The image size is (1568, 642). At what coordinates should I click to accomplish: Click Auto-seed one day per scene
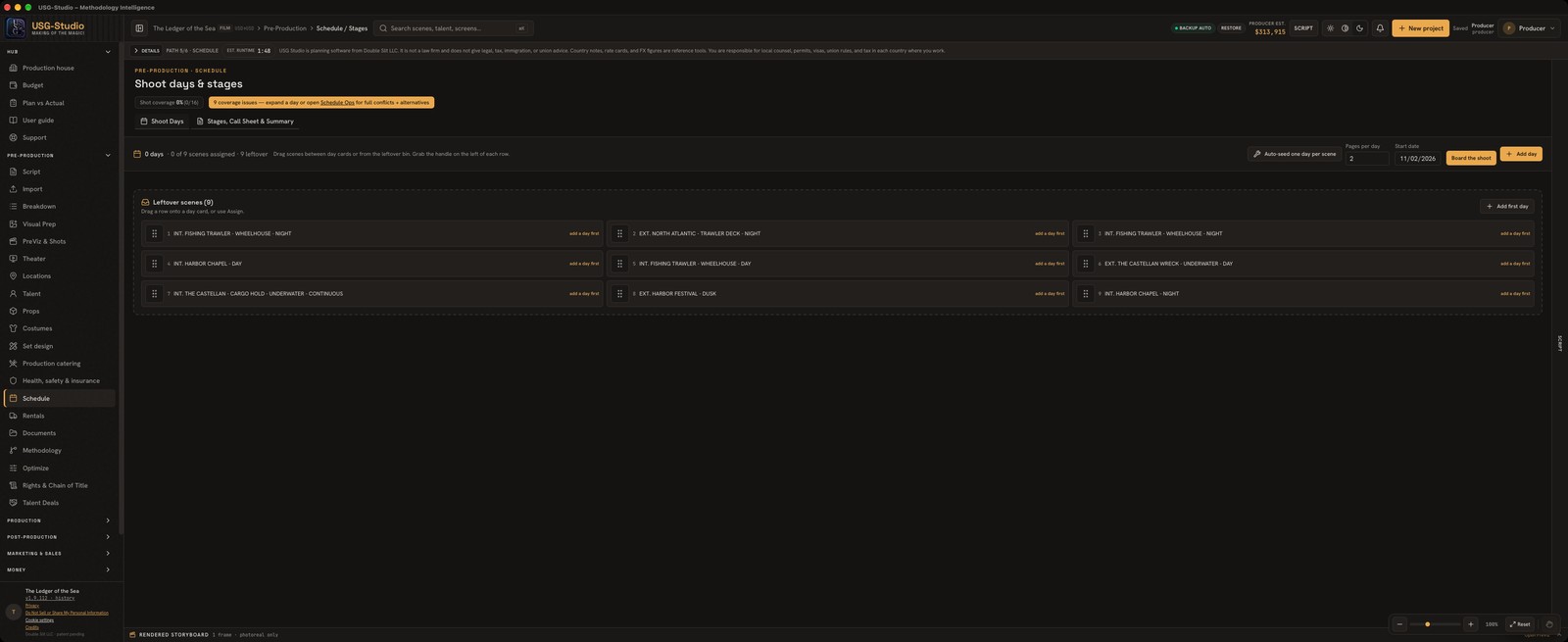point(1295,154)
